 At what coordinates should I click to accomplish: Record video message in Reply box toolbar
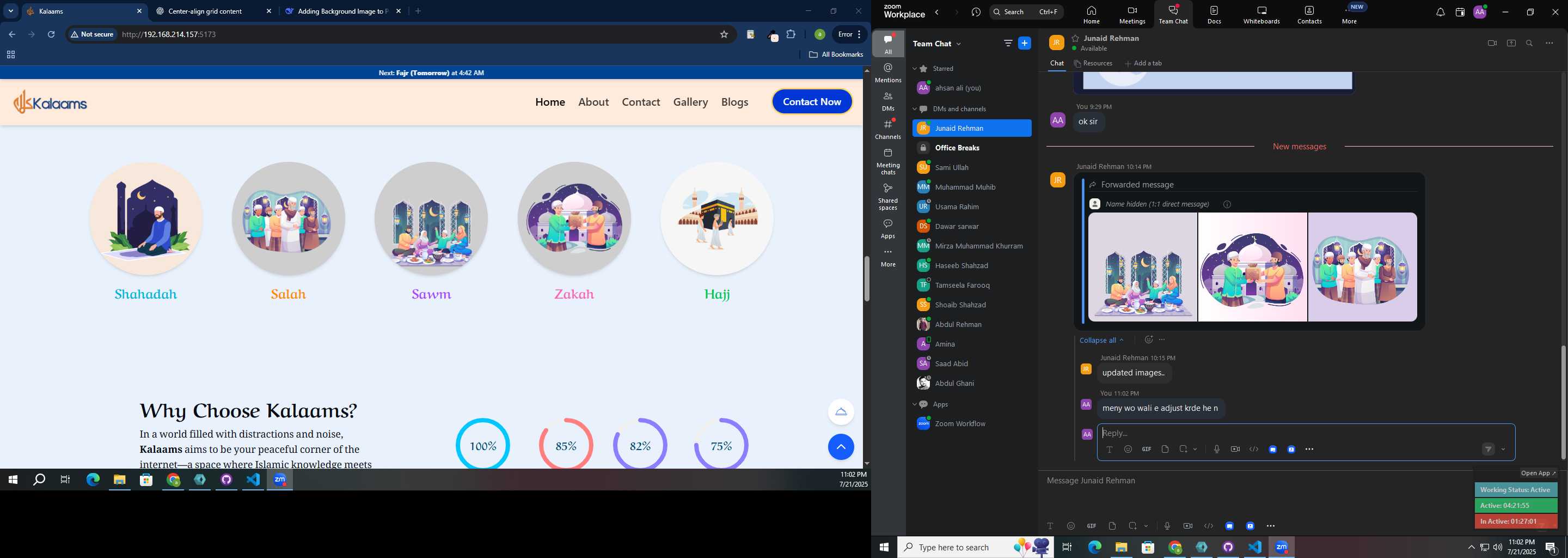pyautogui.click(x=1235, y=450)
